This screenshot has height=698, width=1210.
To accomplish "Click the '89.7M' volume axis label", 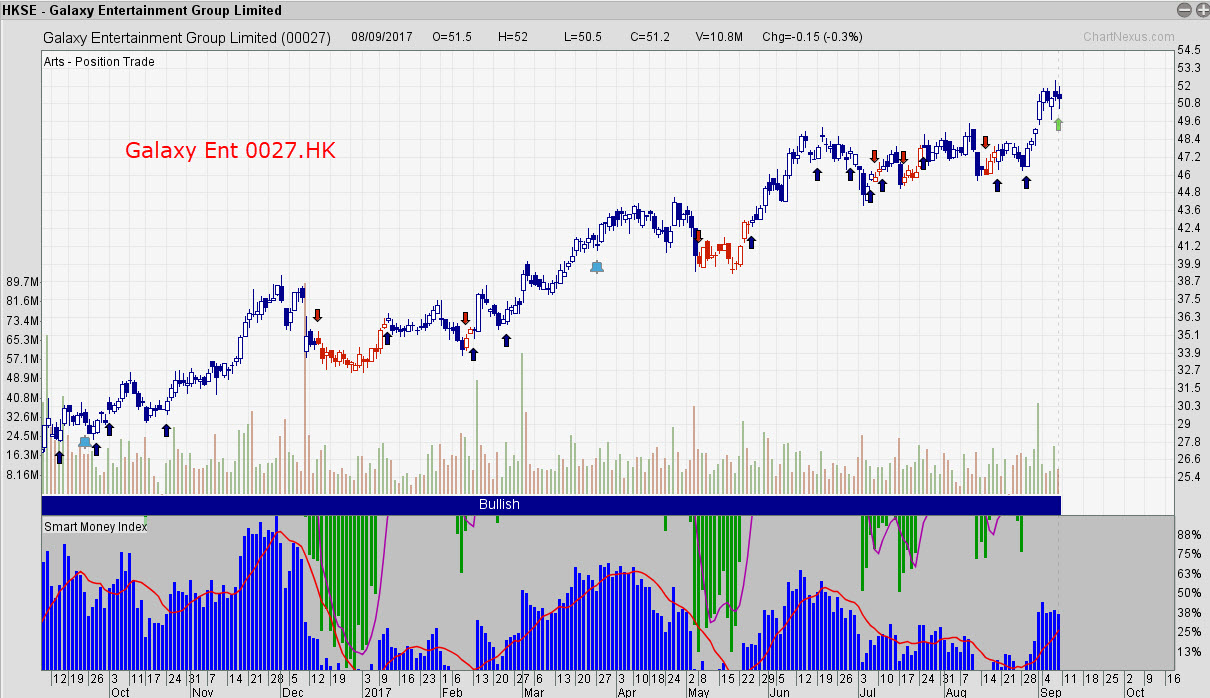I will 23,282.
